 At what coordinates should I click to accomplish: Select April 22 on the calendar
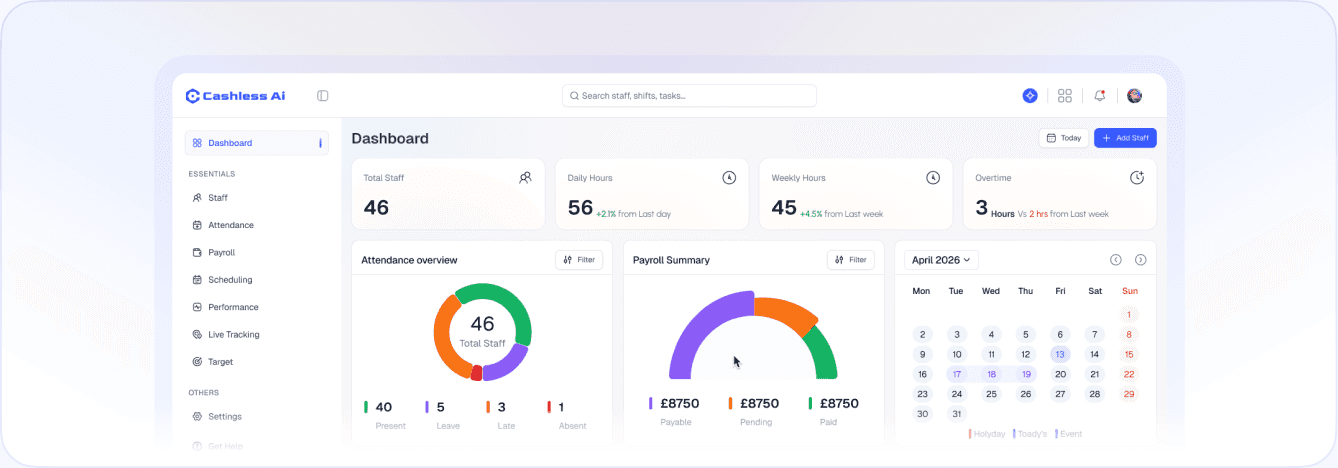[x=1129, y=374]
